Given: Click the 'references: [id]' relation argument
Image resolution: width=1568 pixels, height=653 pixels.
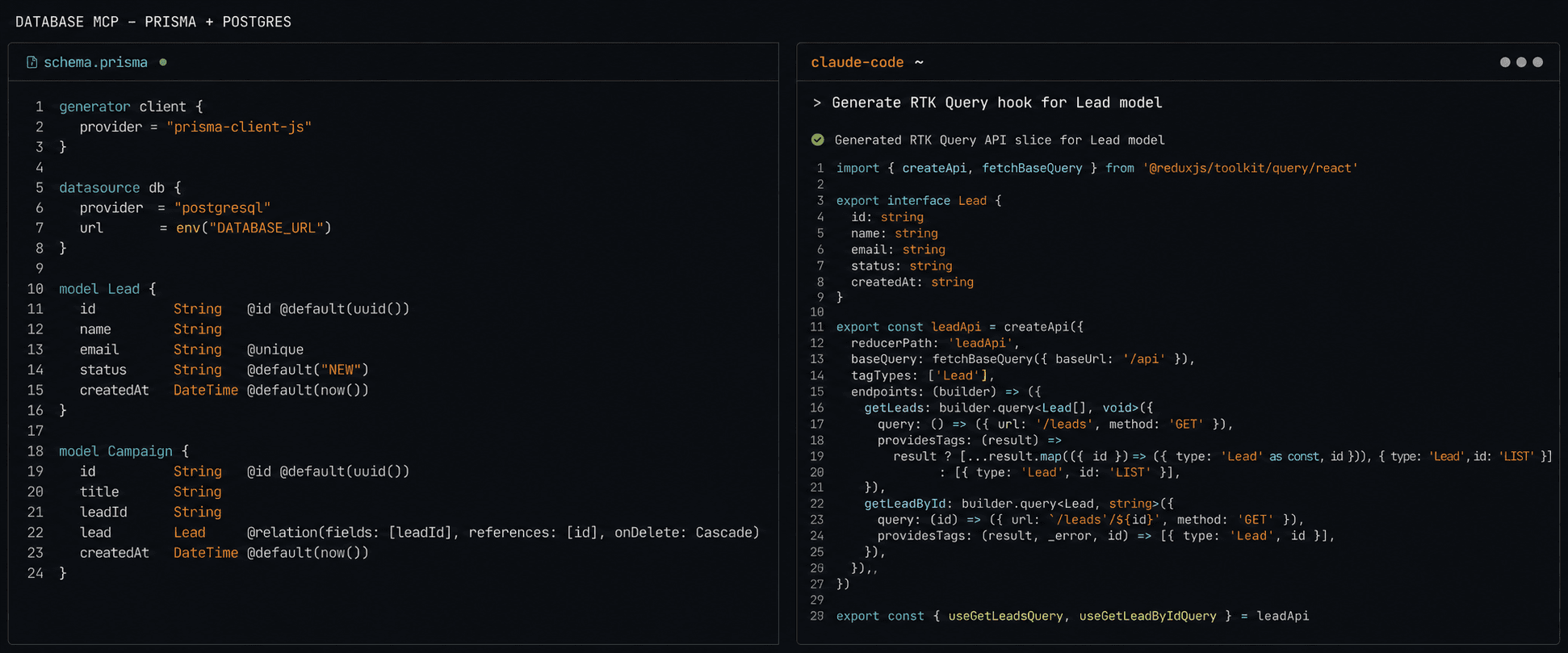Looking at the screenshot, I should pos(533,532).
